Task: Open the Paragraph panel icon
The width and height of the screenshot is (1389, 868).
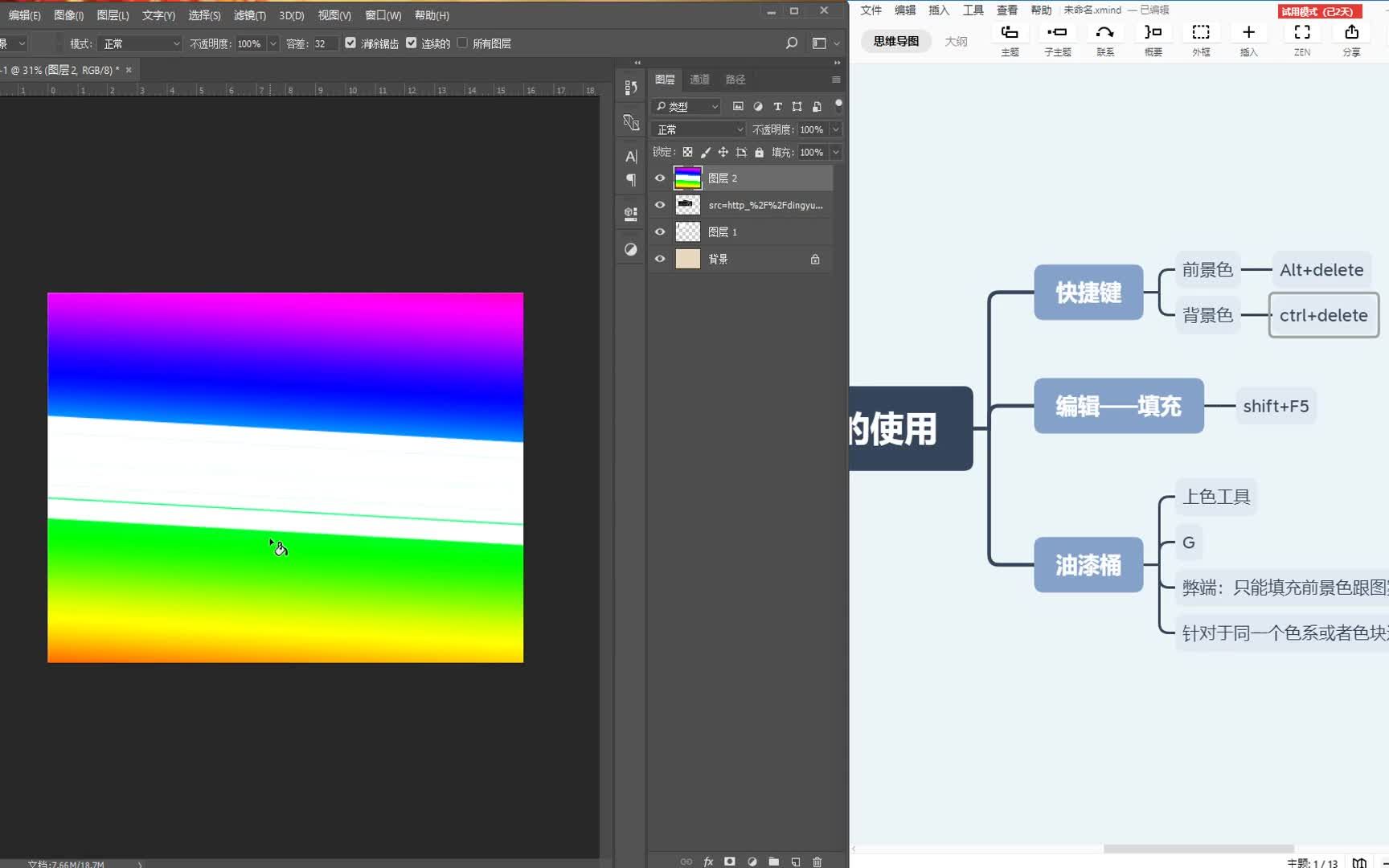Action: [x=631, y=180]
